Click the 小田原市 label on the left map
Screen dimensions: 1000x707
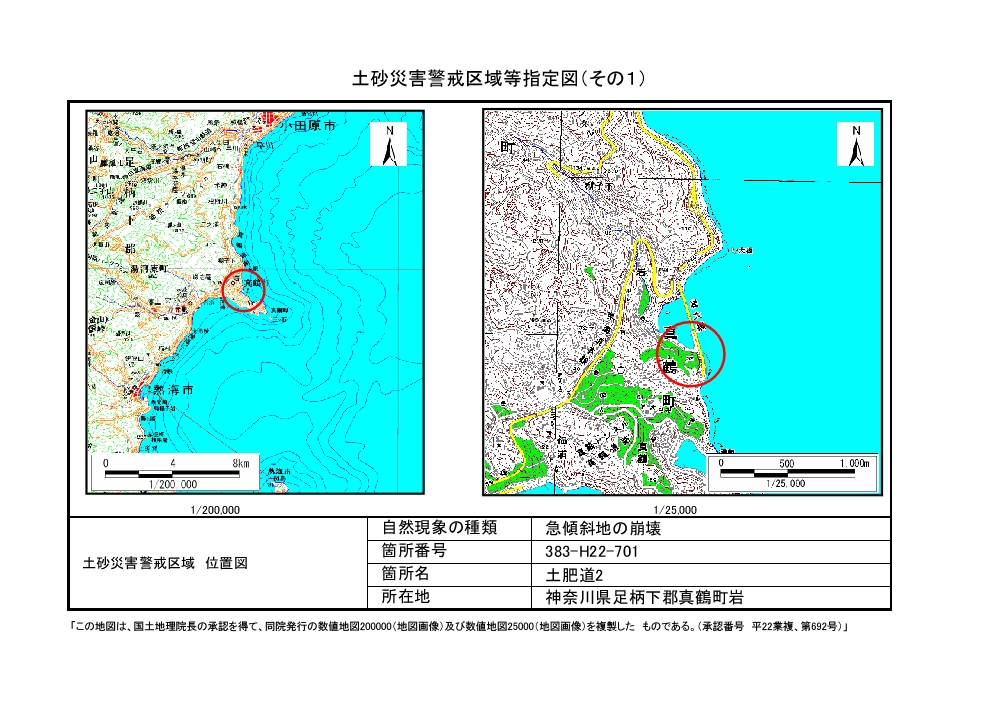point(308,127)
